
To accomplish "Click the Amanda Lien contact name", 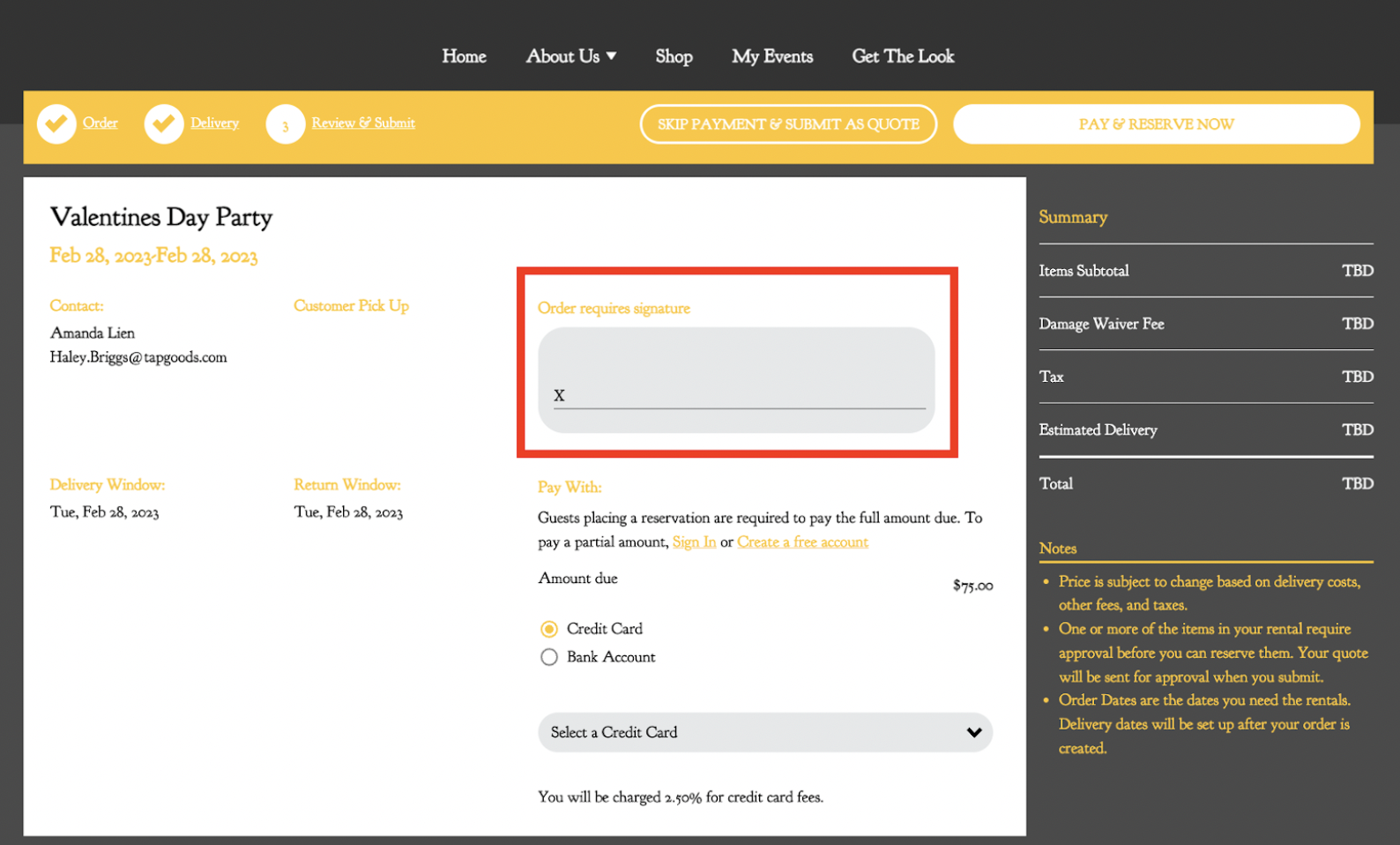I will (x=93, y=333).
